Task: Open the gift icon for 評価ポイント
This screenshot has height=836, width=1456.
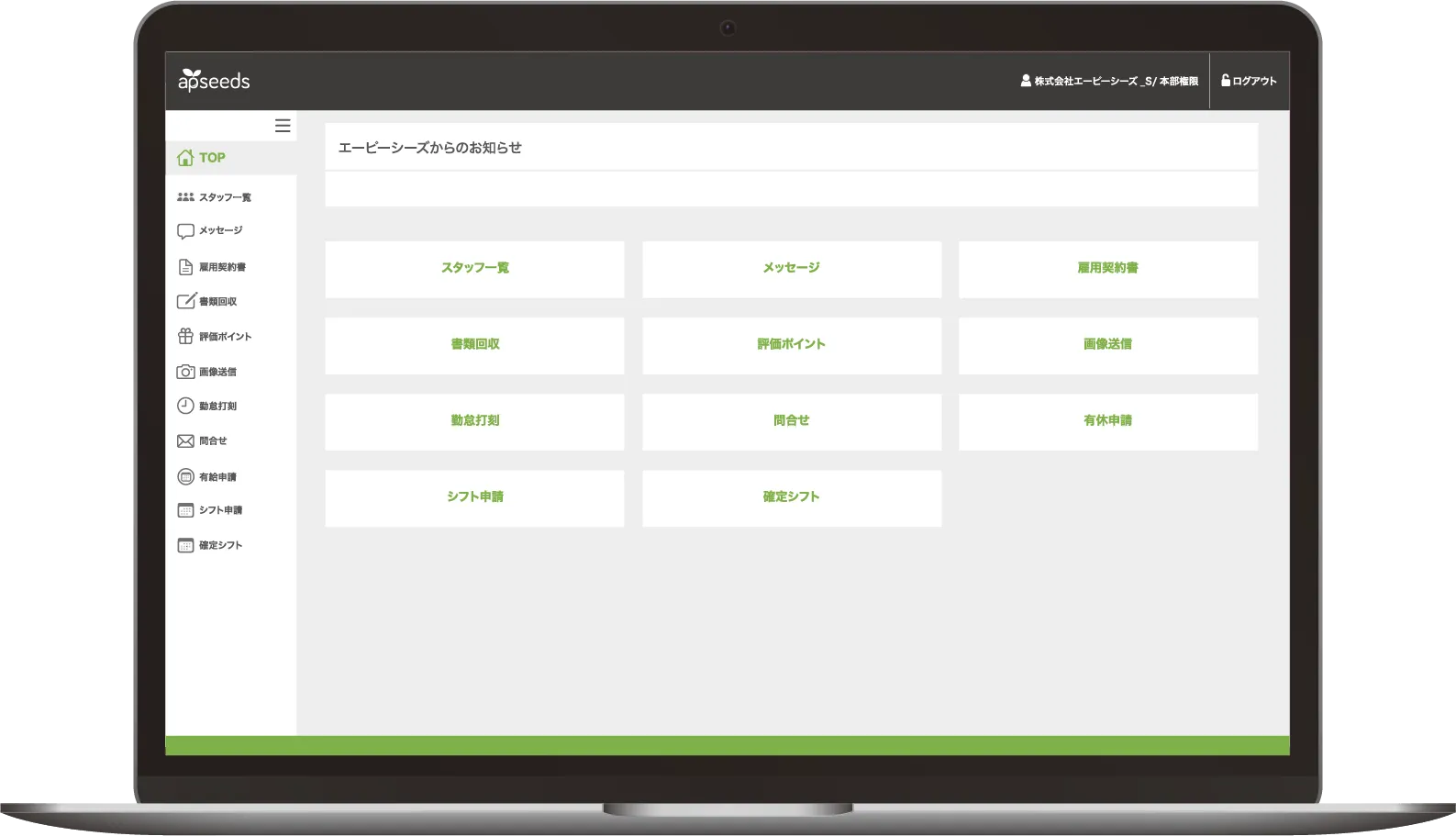Action: click(x=185, y=337)
